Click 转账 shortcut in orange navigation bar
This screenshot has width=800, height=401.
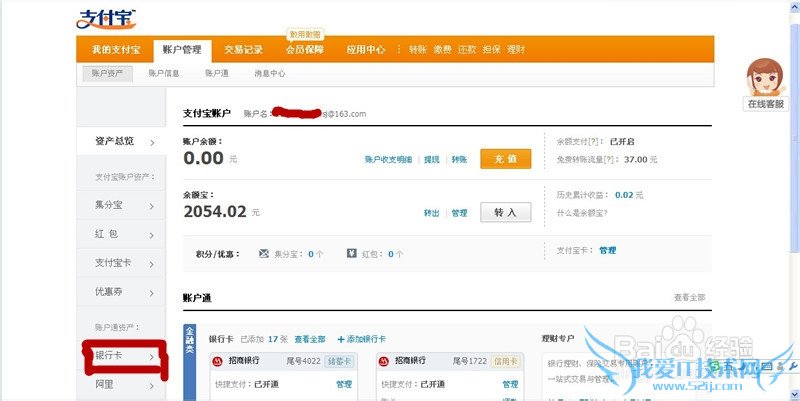click(x=418, y=49)
